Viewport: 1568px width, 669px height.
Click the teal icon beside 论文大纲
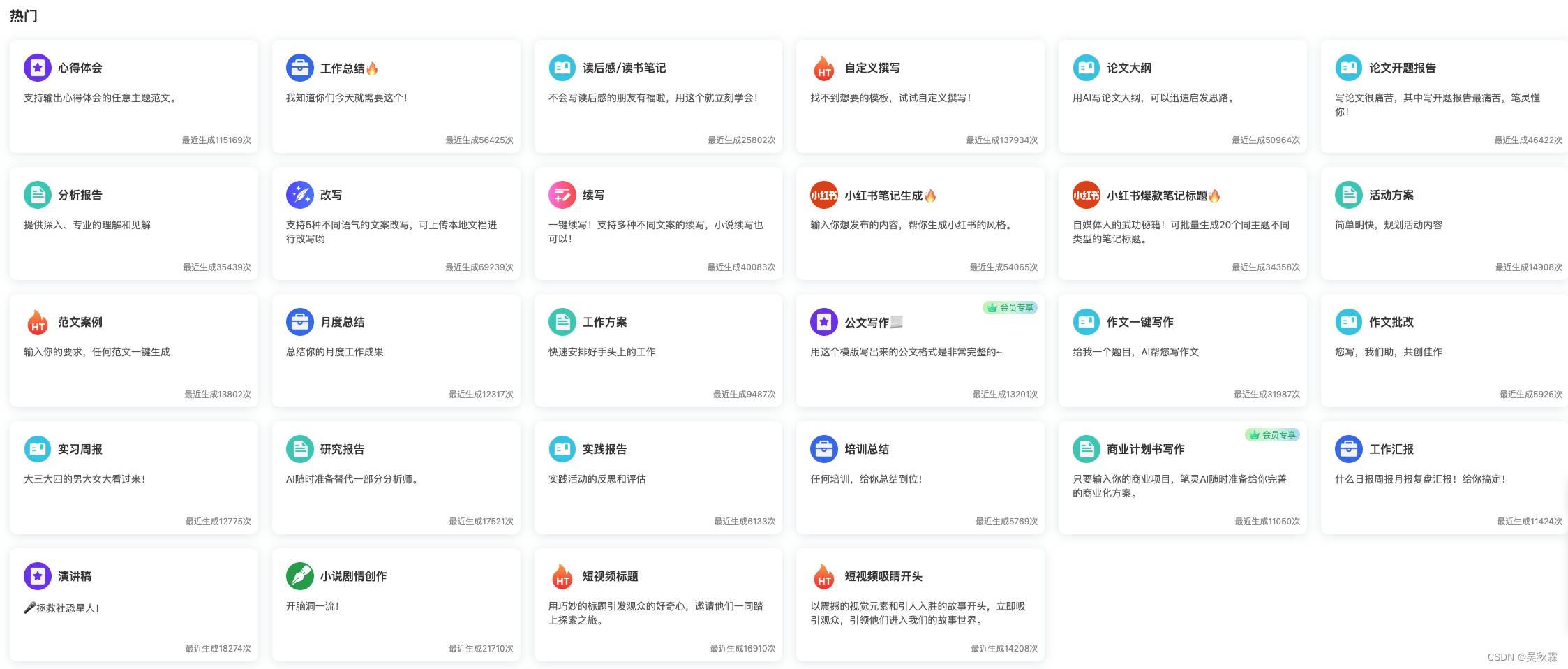1087,68
